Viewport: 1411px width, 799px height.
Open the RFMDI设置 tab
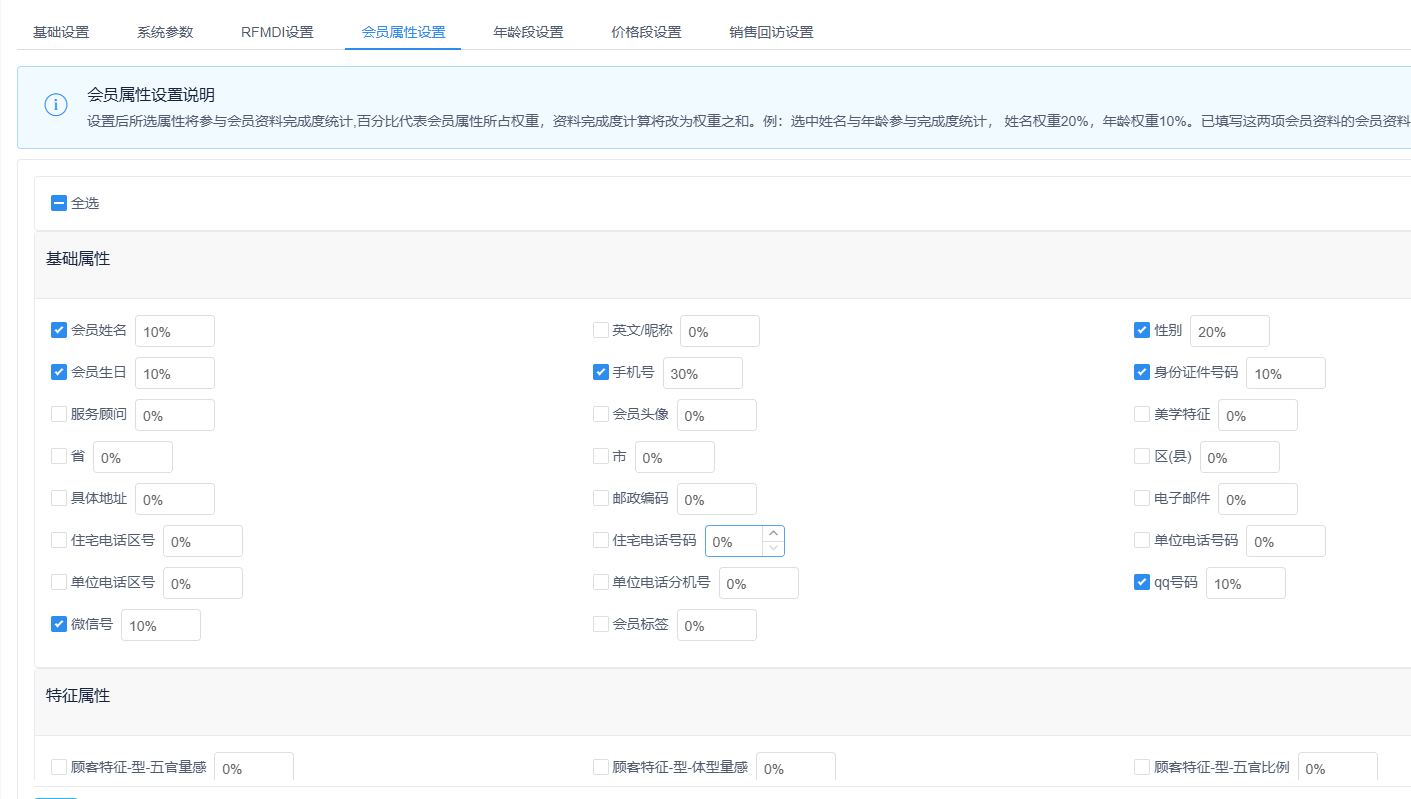pos(277,32)
